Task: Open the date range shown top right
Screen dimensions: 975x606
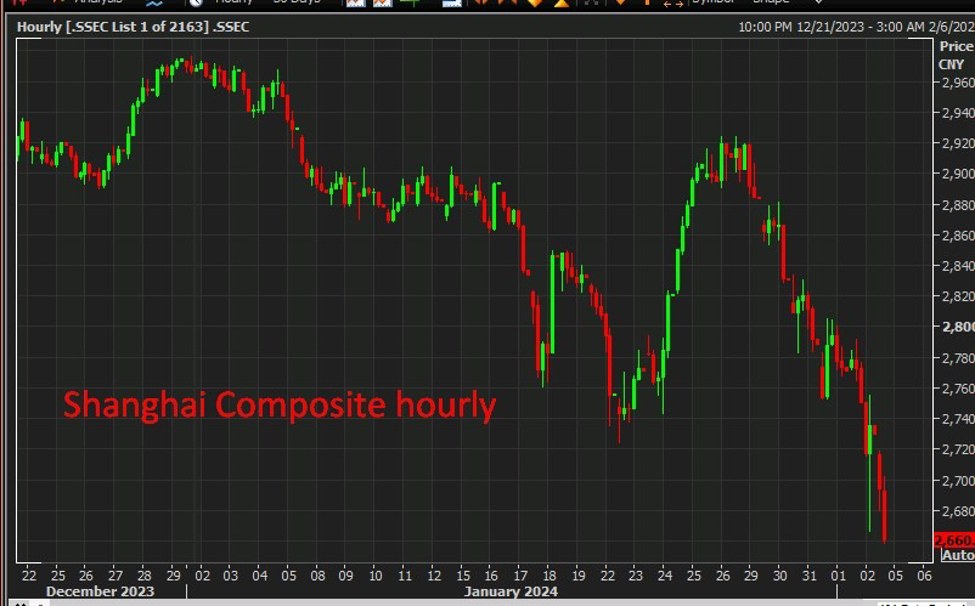Action: point(855,27)
